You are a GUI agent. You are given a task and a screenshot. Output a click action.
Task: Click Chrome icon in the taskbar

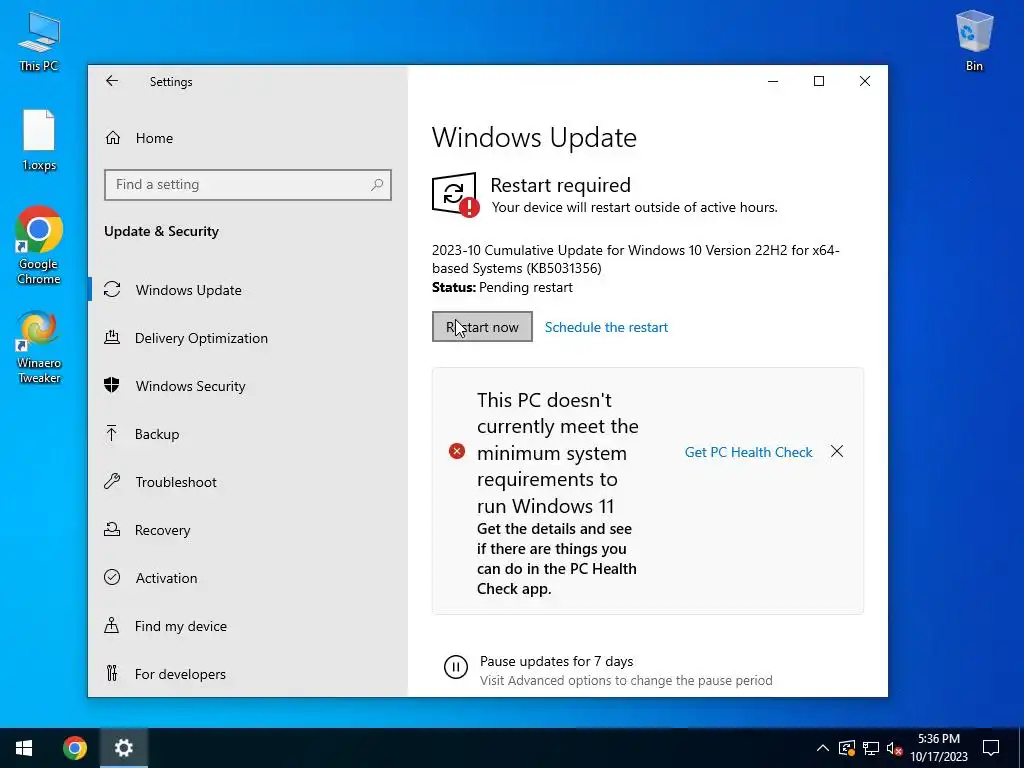click(74, 748)
